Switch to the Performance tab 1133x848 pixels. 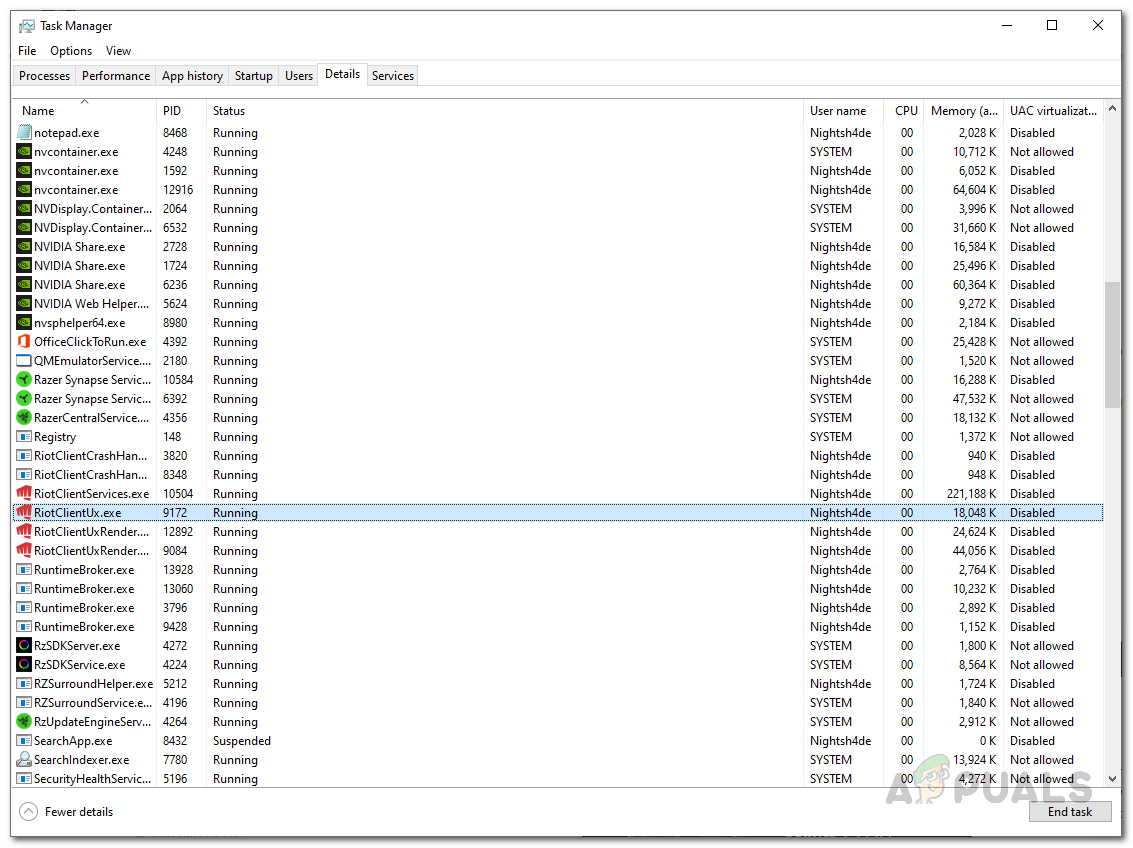point(116,76)
